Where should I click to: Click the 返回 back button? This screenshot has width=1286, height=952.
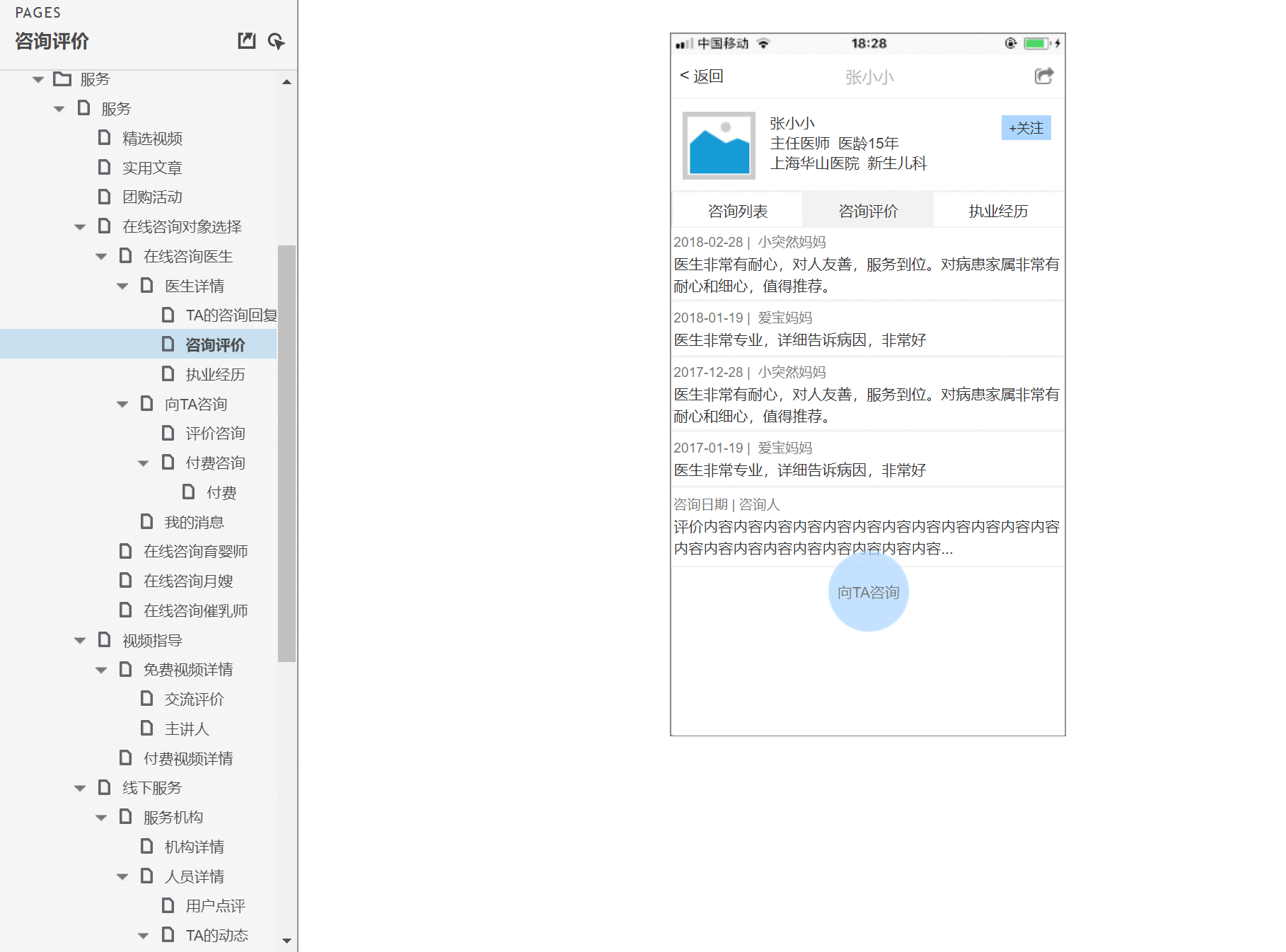[x=701, y=76]
